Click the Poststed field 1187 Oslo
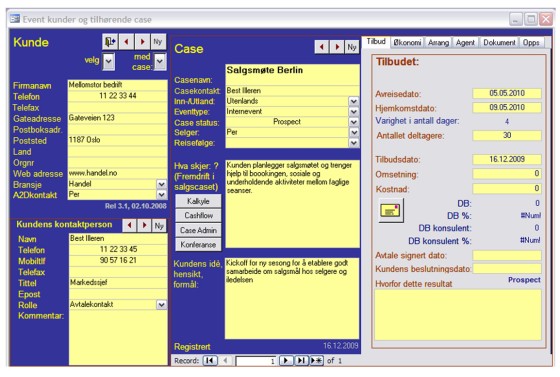560x377 pixels. coord(118,140)
